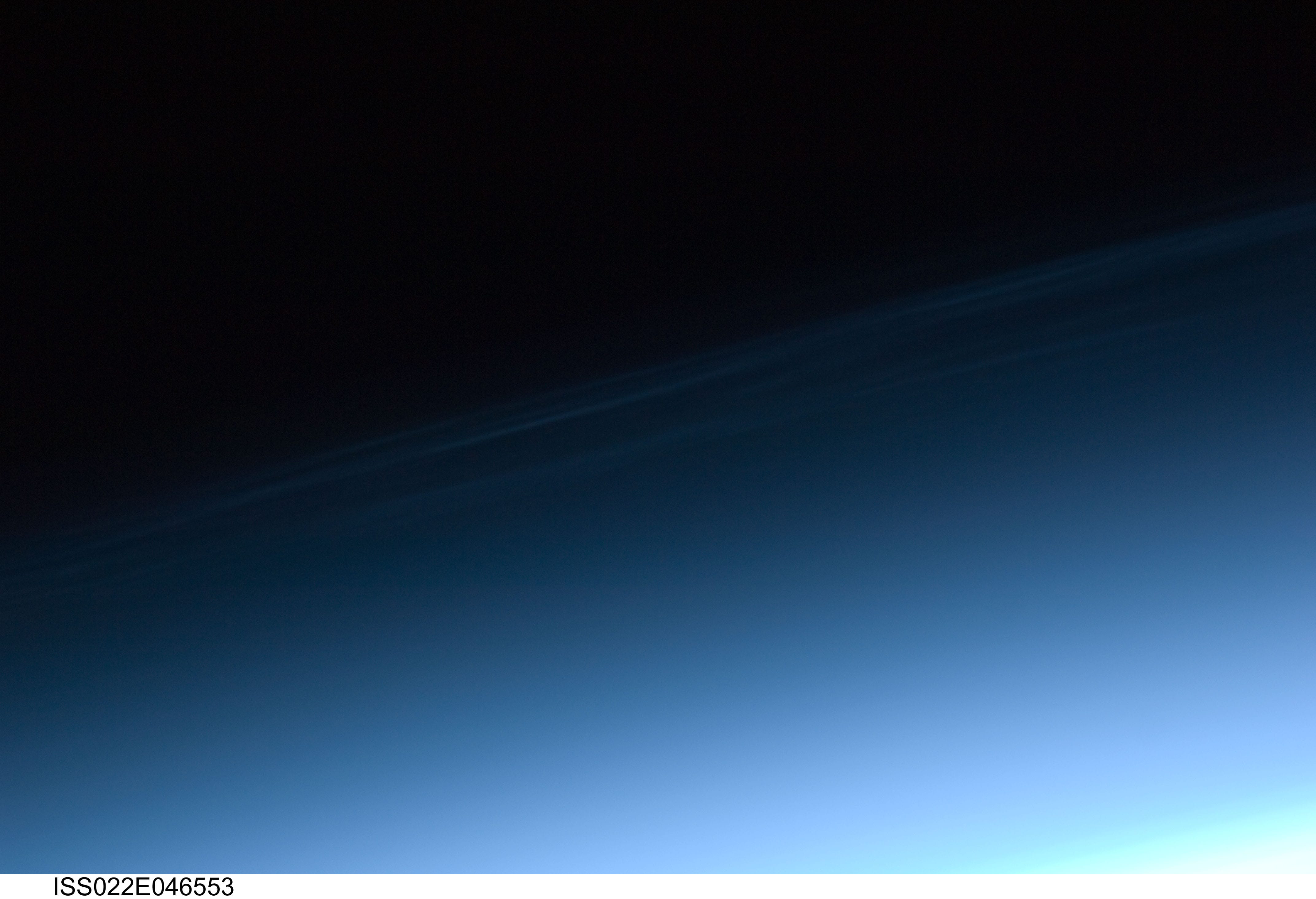Click the ISS022E046553 caption text
The image size is (1316, 899).
[x=143, y=887]
